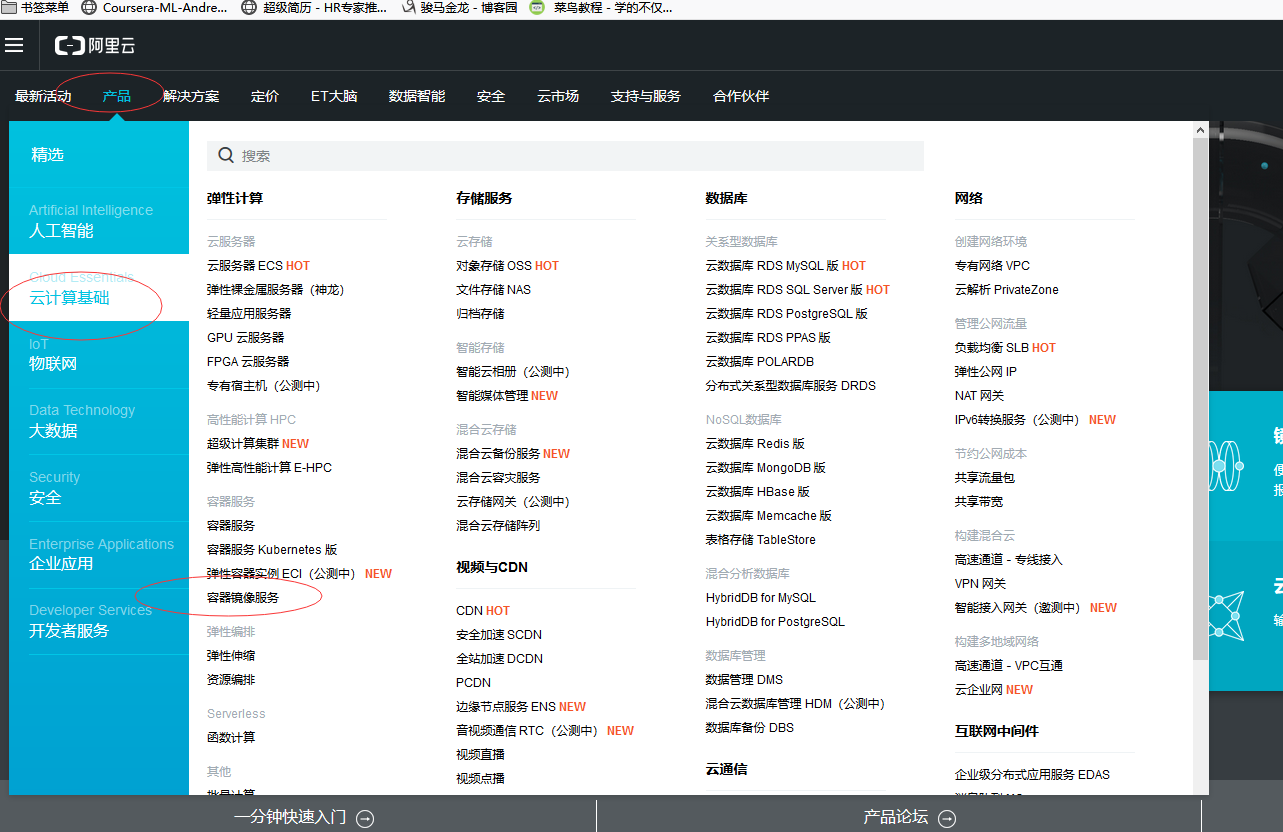Viewport: 1283px width, 832px height.
Task: Click the product panel vertical scrollbar
Action: click(x=1200, y=400)
